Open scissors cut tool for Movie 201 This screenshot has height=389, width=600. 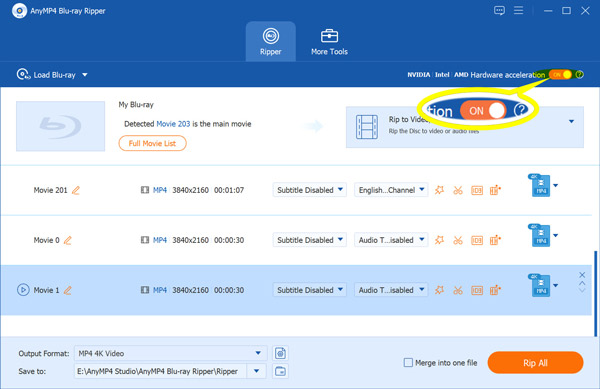tap(458, 190)
